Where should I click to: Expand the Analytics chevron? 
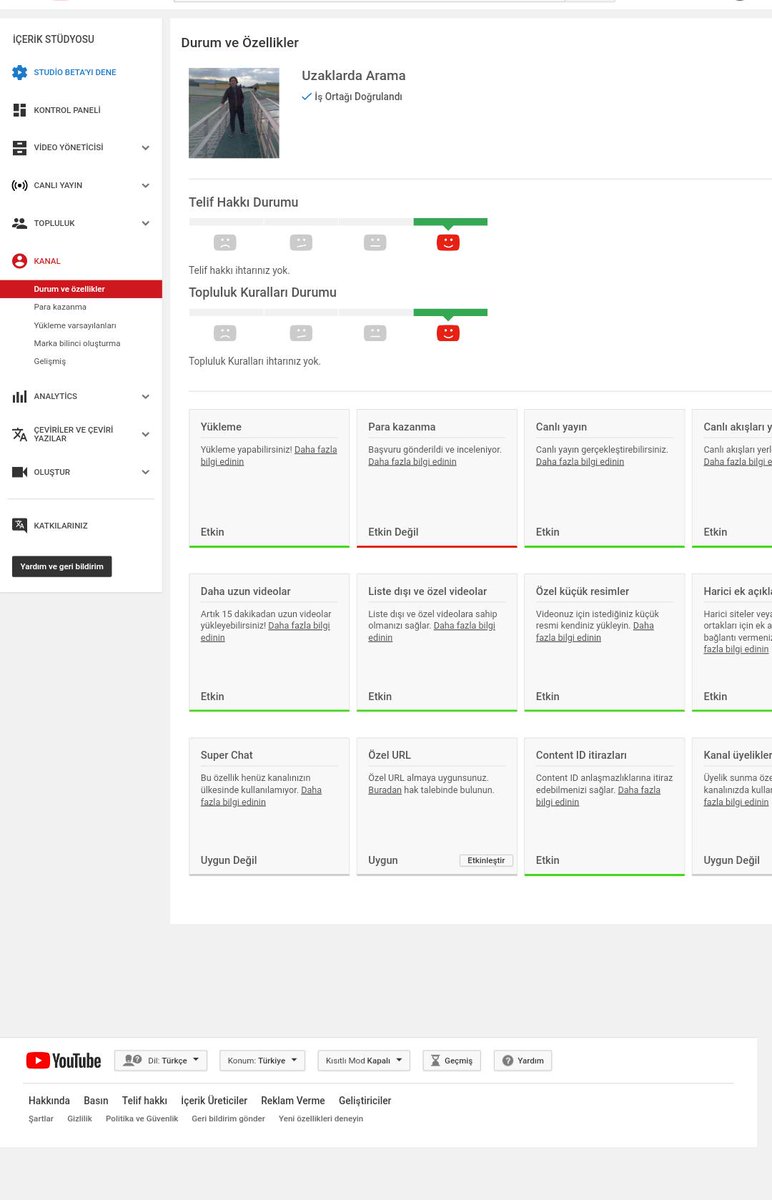pos(145,397)
